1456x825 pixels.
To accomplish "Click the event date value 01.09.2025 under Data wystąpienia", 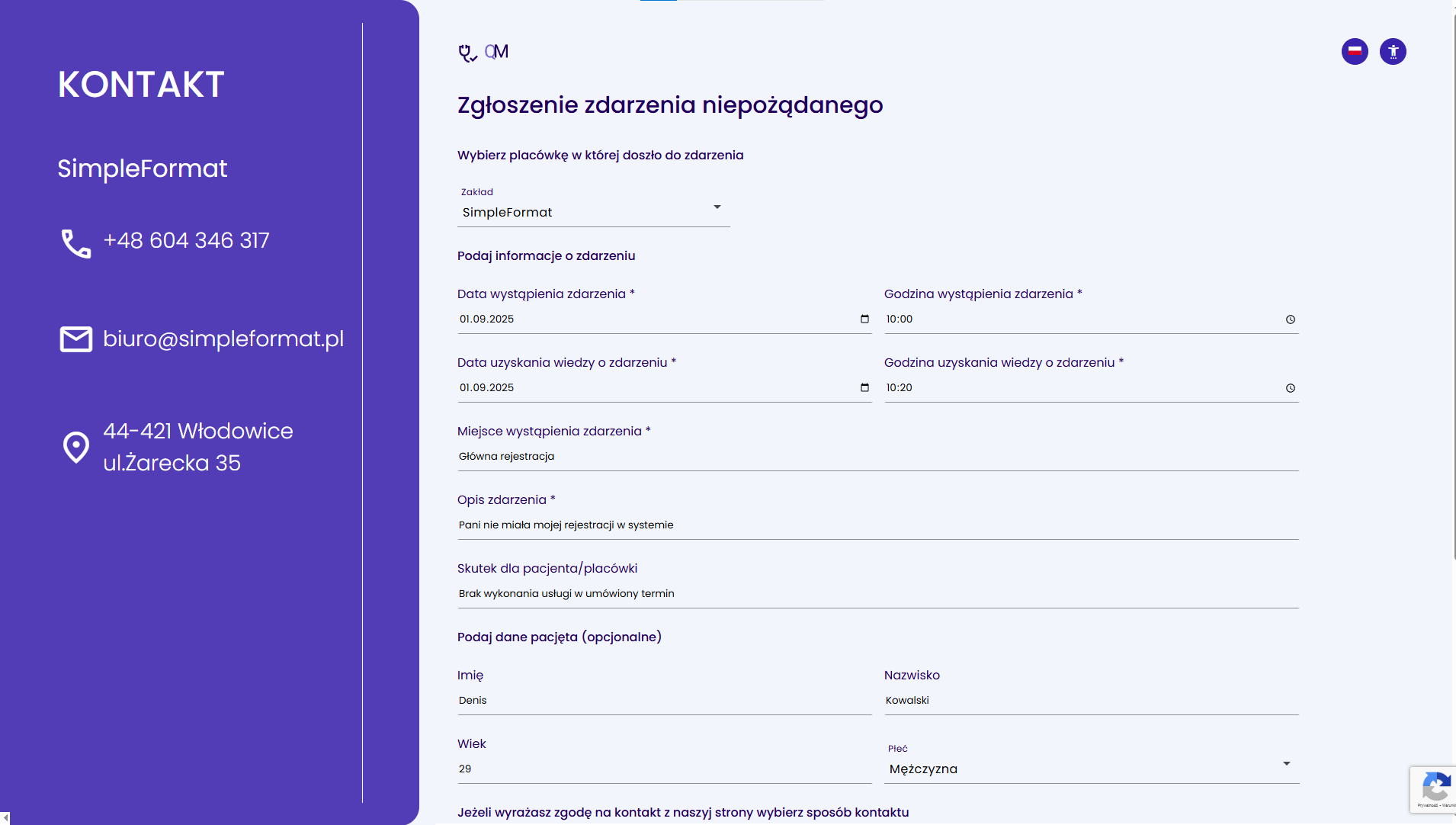I will [x=487, y=319].
